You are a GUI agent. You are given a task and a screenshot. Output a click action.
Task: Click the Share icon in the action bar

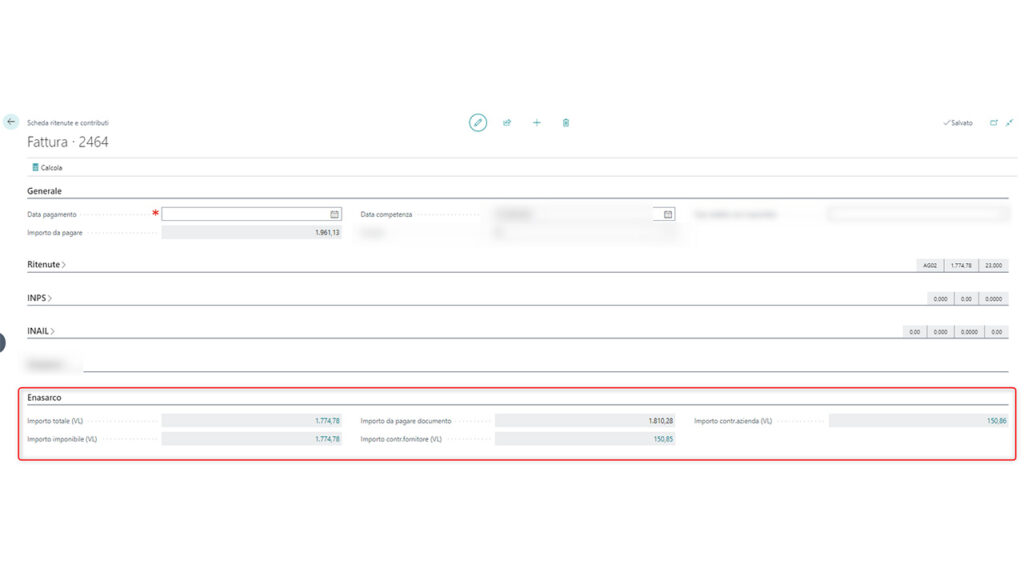[507, 122]
